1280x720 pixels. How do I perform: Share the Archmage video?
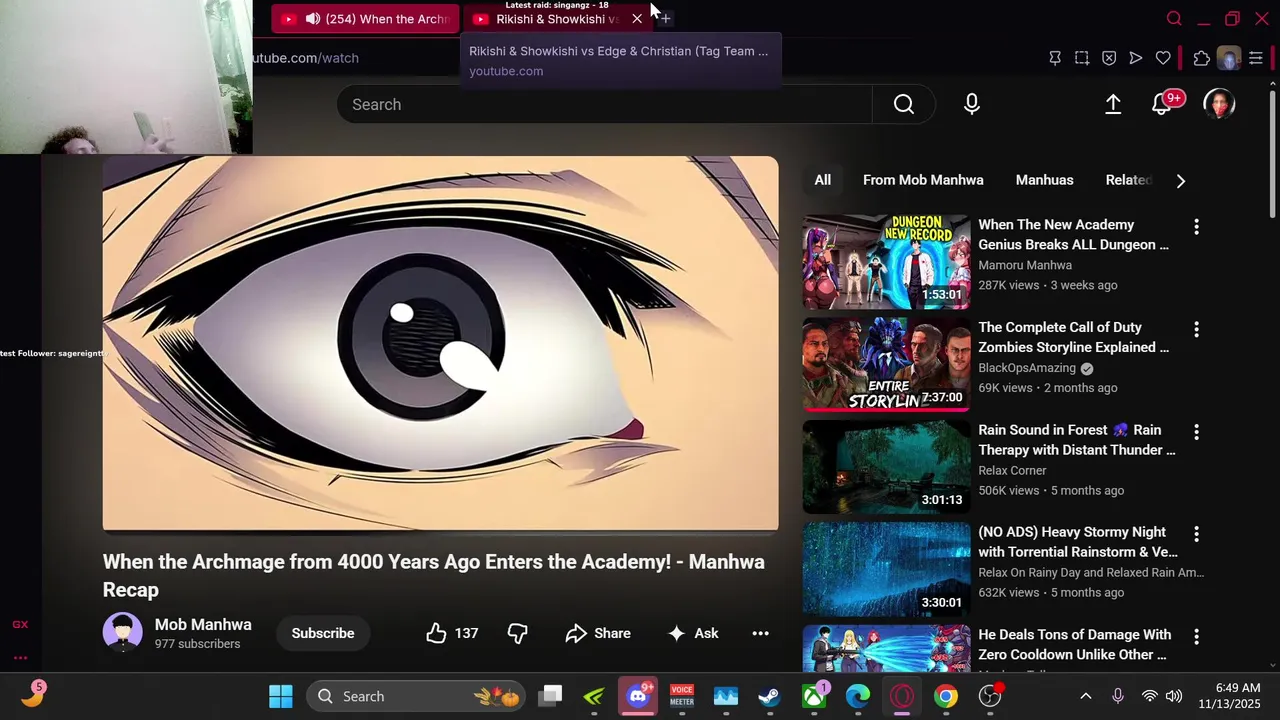coord(598,633)
